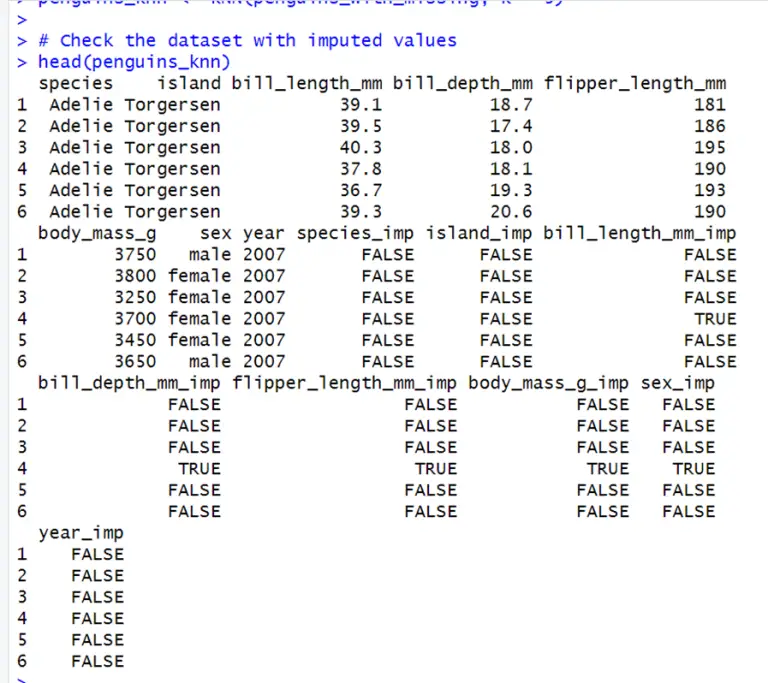Select bill depth value 18.0

pyautogui.click(x=511, y=147)
